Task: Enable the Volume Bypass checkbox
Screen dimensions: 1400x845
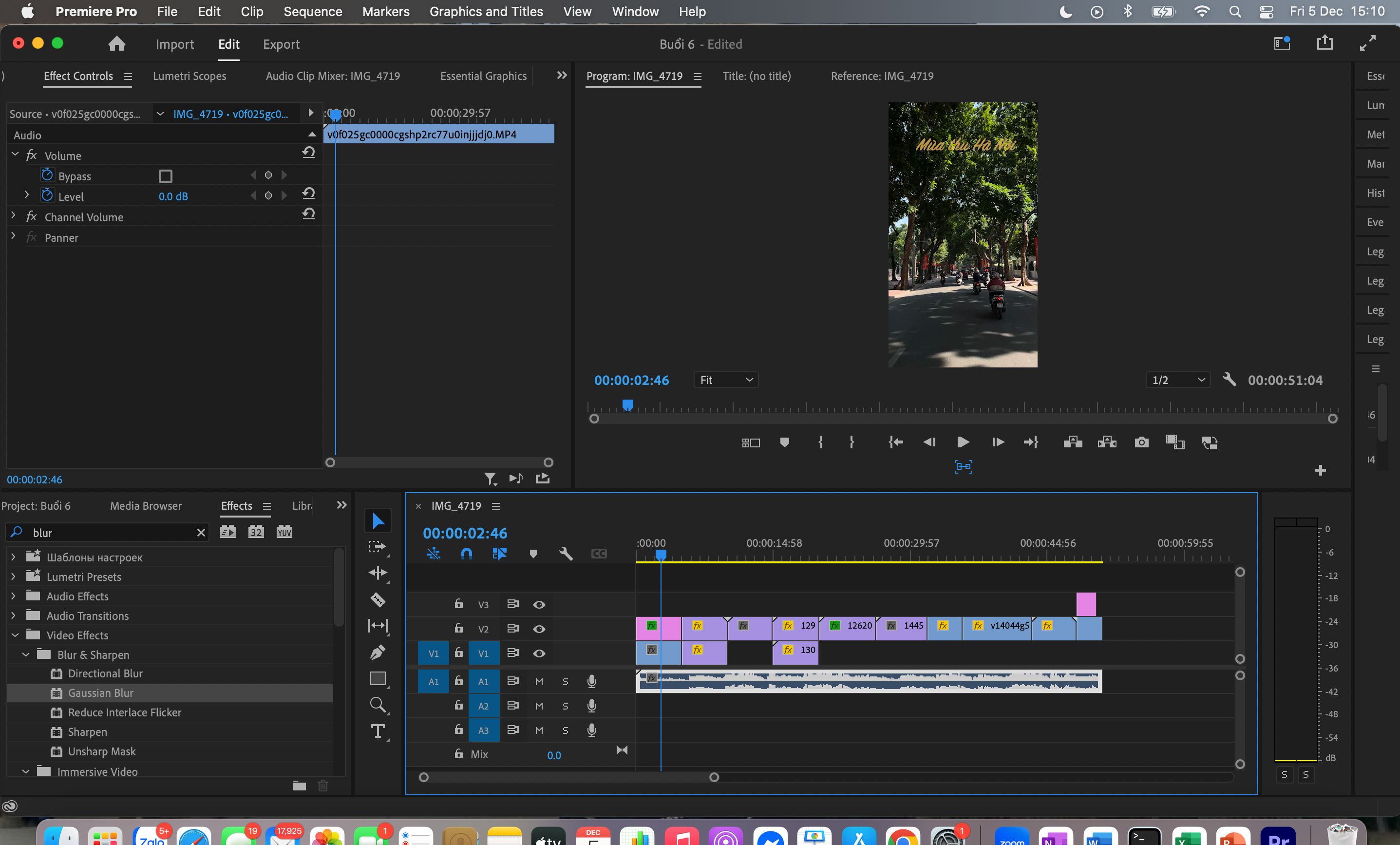Action: (165, 176)
